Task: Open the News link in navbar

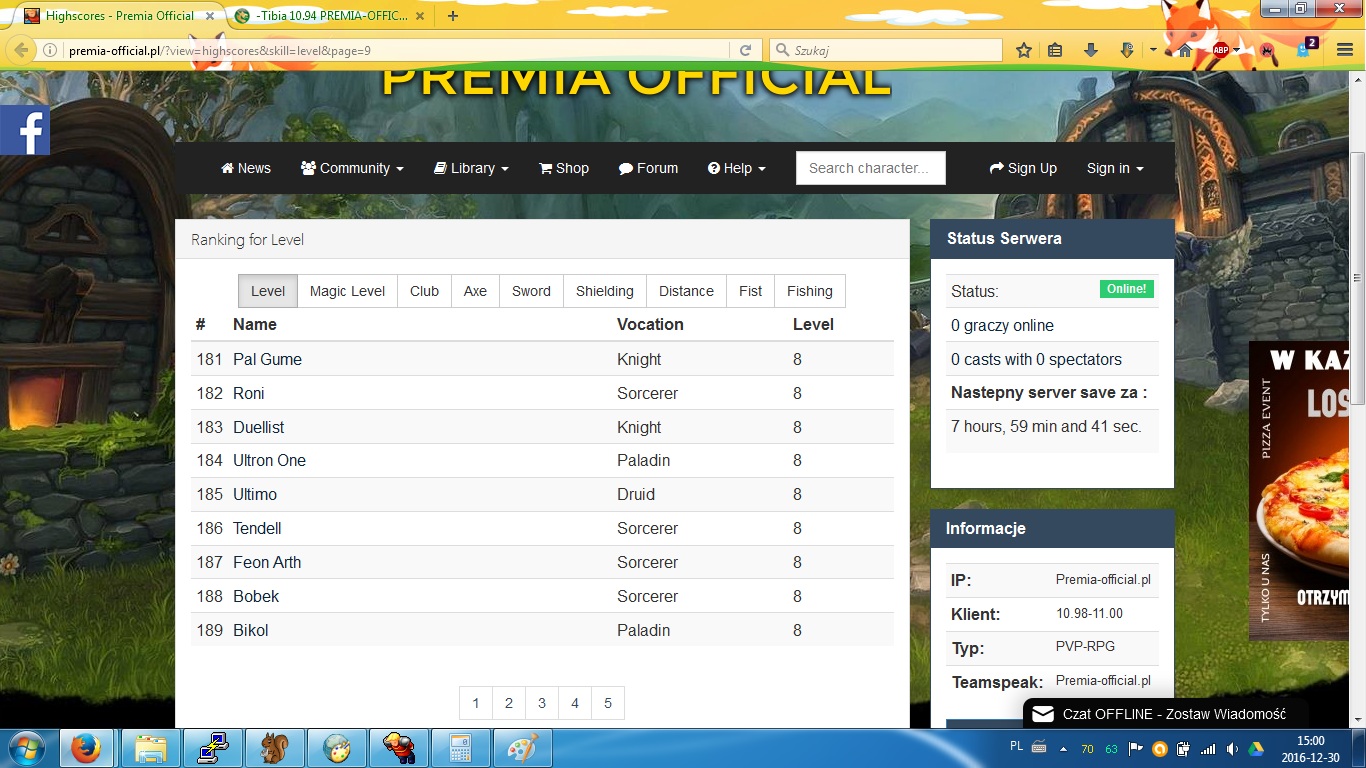Action: [246, 168]
